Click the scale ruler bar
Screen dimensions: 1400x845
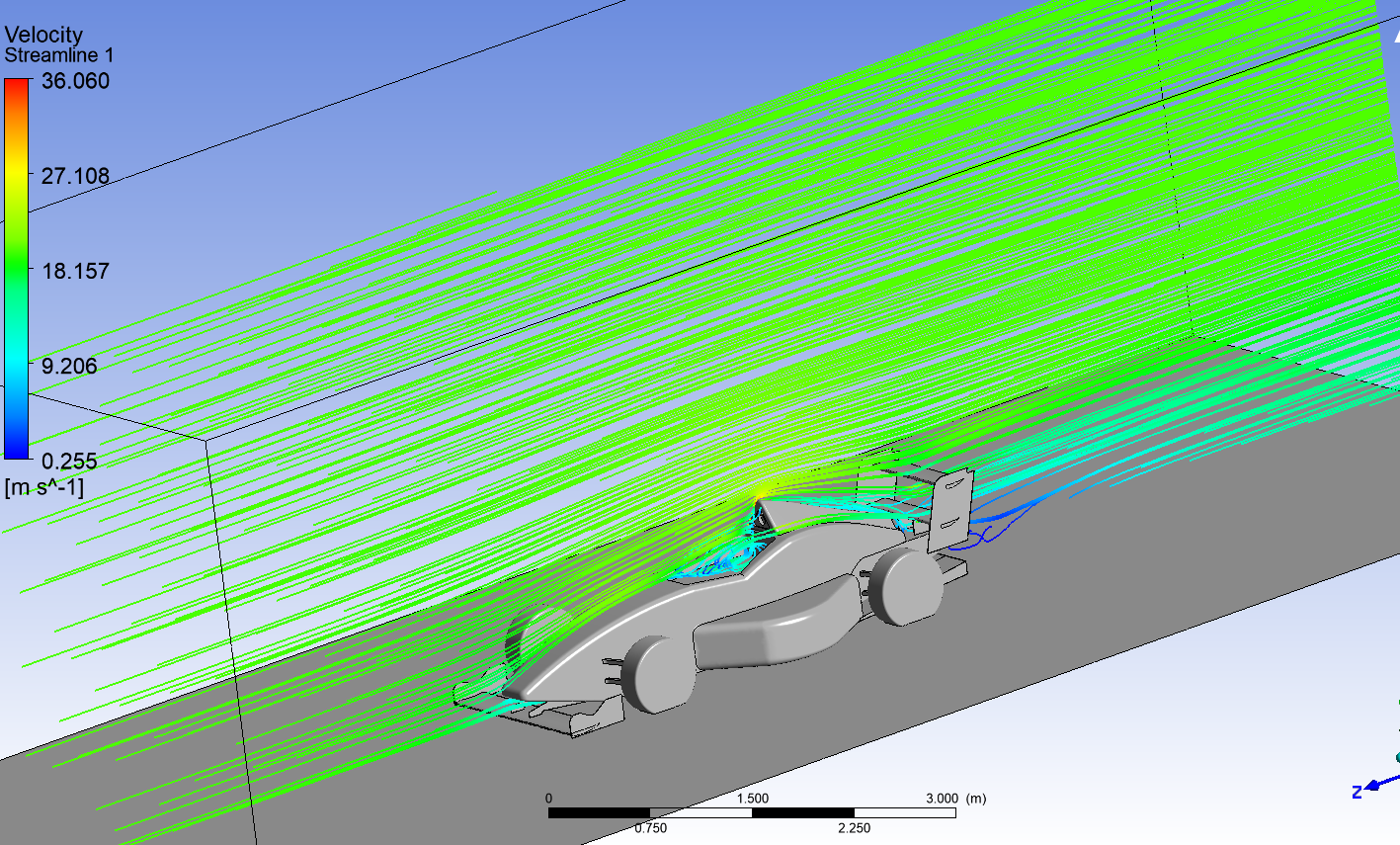[752, 812]
